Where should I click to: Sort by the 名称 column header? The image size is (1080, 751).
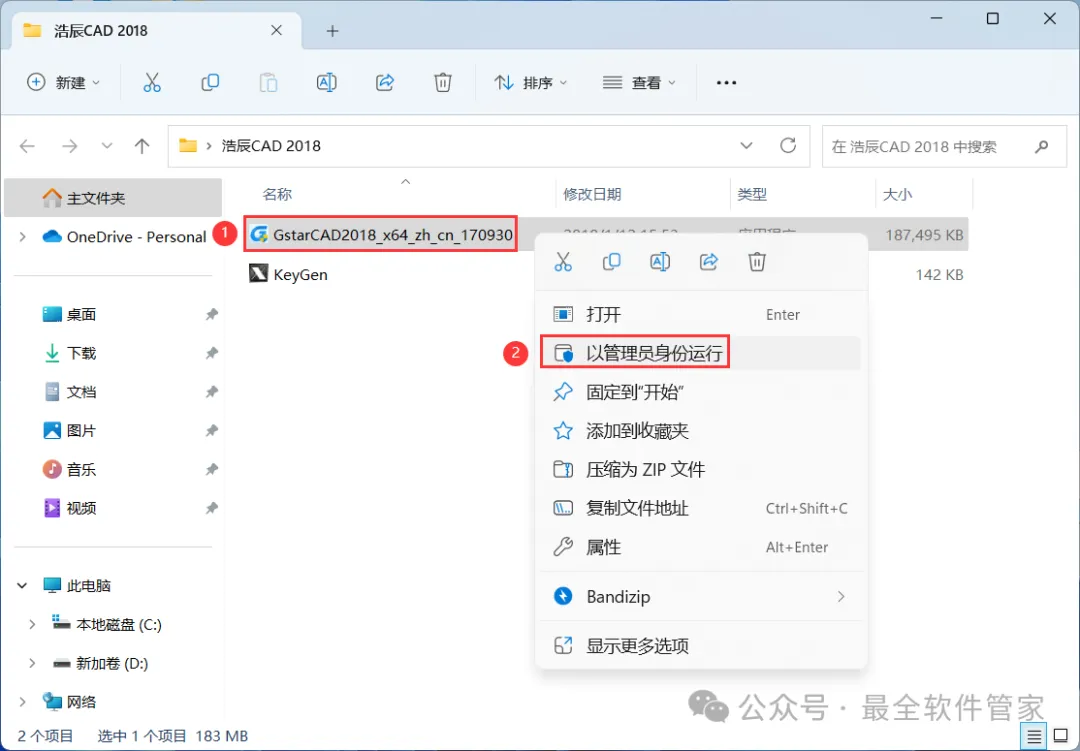coord(278,194)
